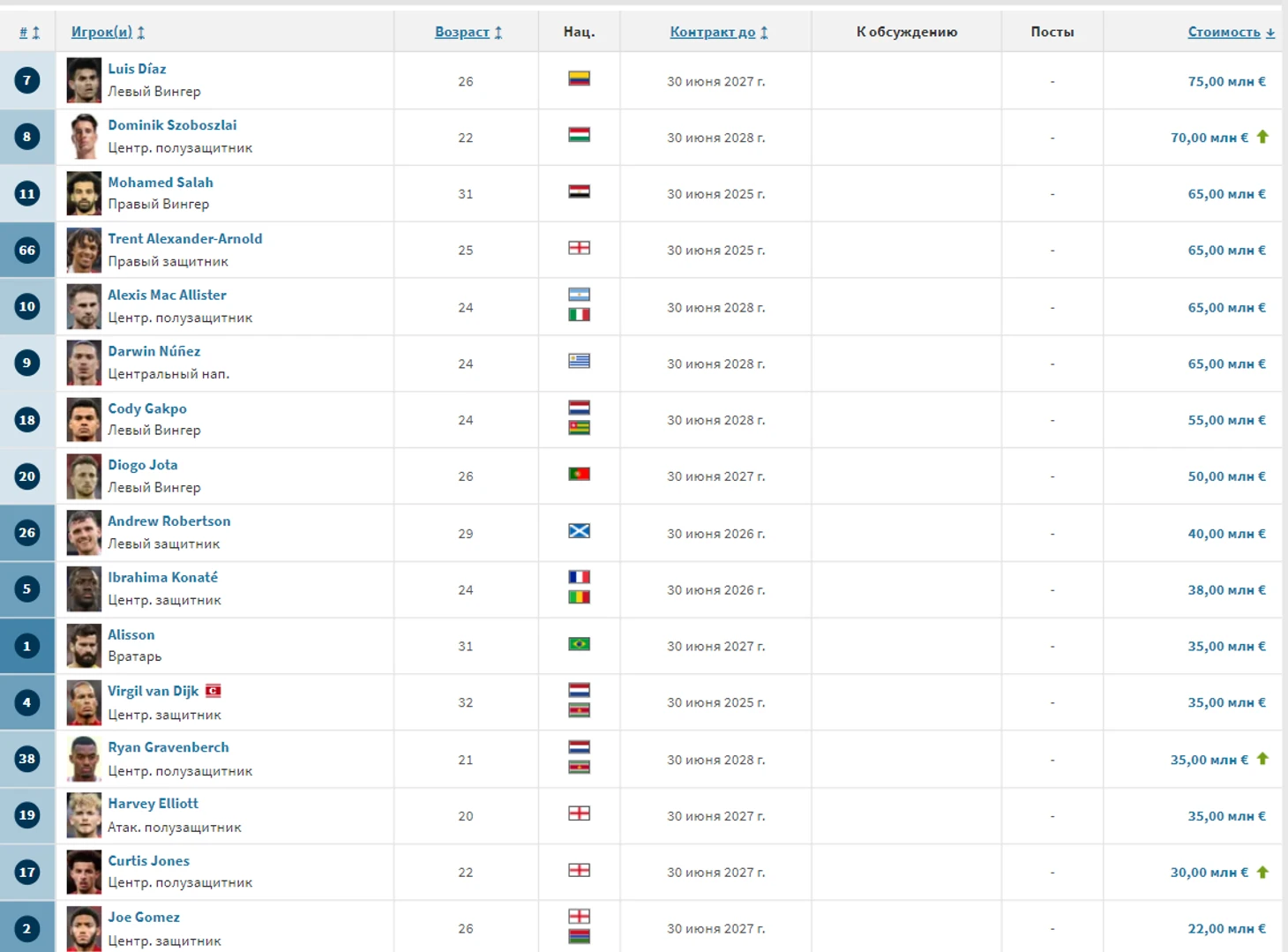The image size is (1288, 952).
Task: Open Mohamed Salah player profile link
Action: coord(161,183)
